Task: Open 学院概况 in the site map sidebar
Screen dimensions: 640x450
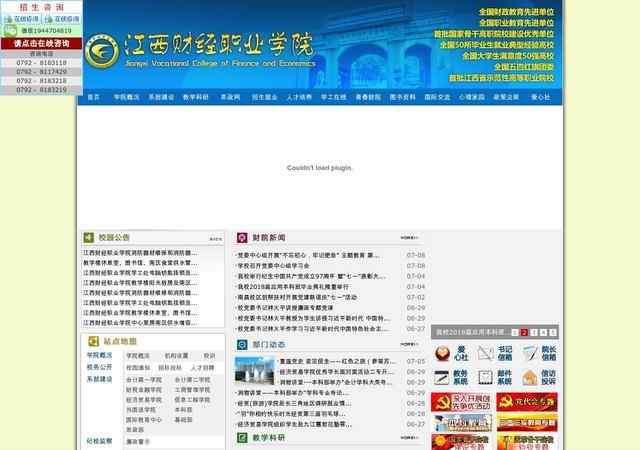Action: (99, 355)
